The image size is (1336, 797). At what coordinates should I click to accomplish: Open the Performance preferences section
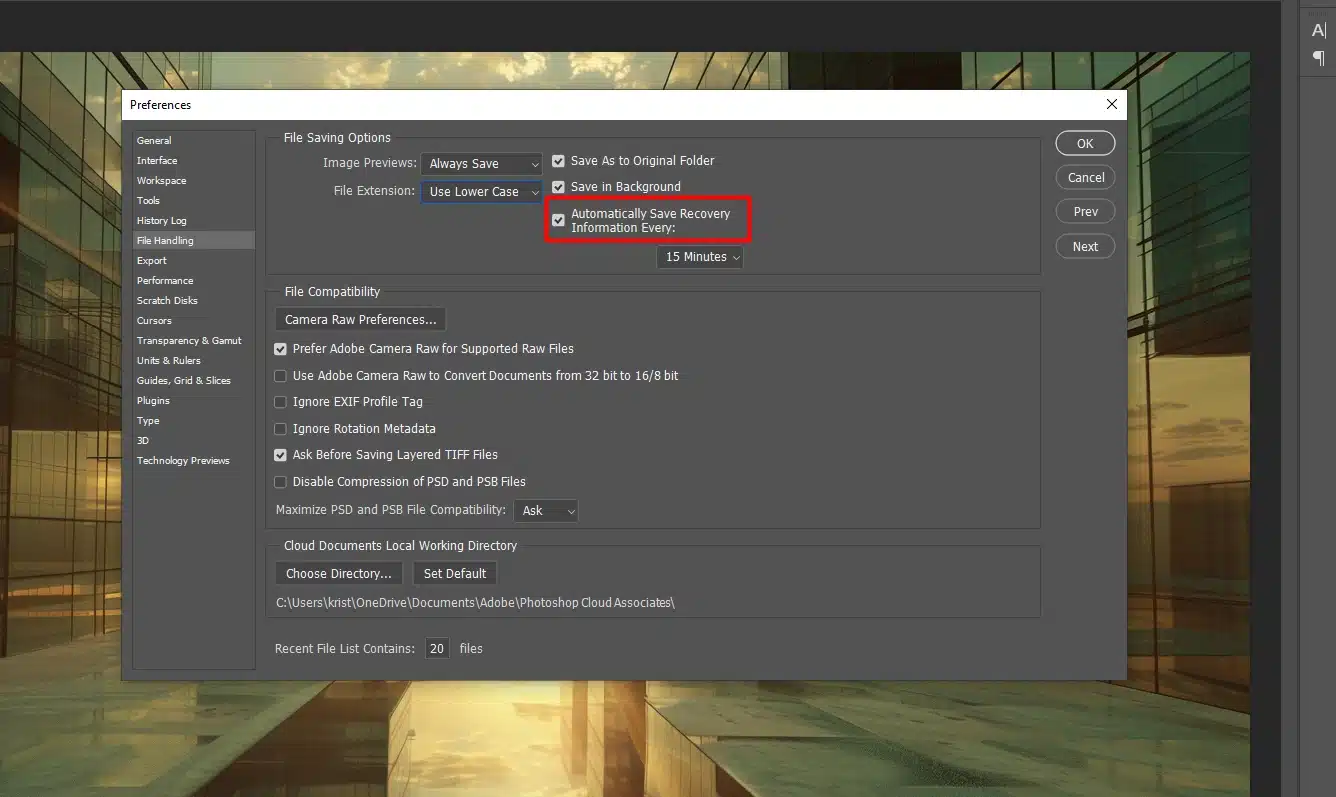[164, 280]
